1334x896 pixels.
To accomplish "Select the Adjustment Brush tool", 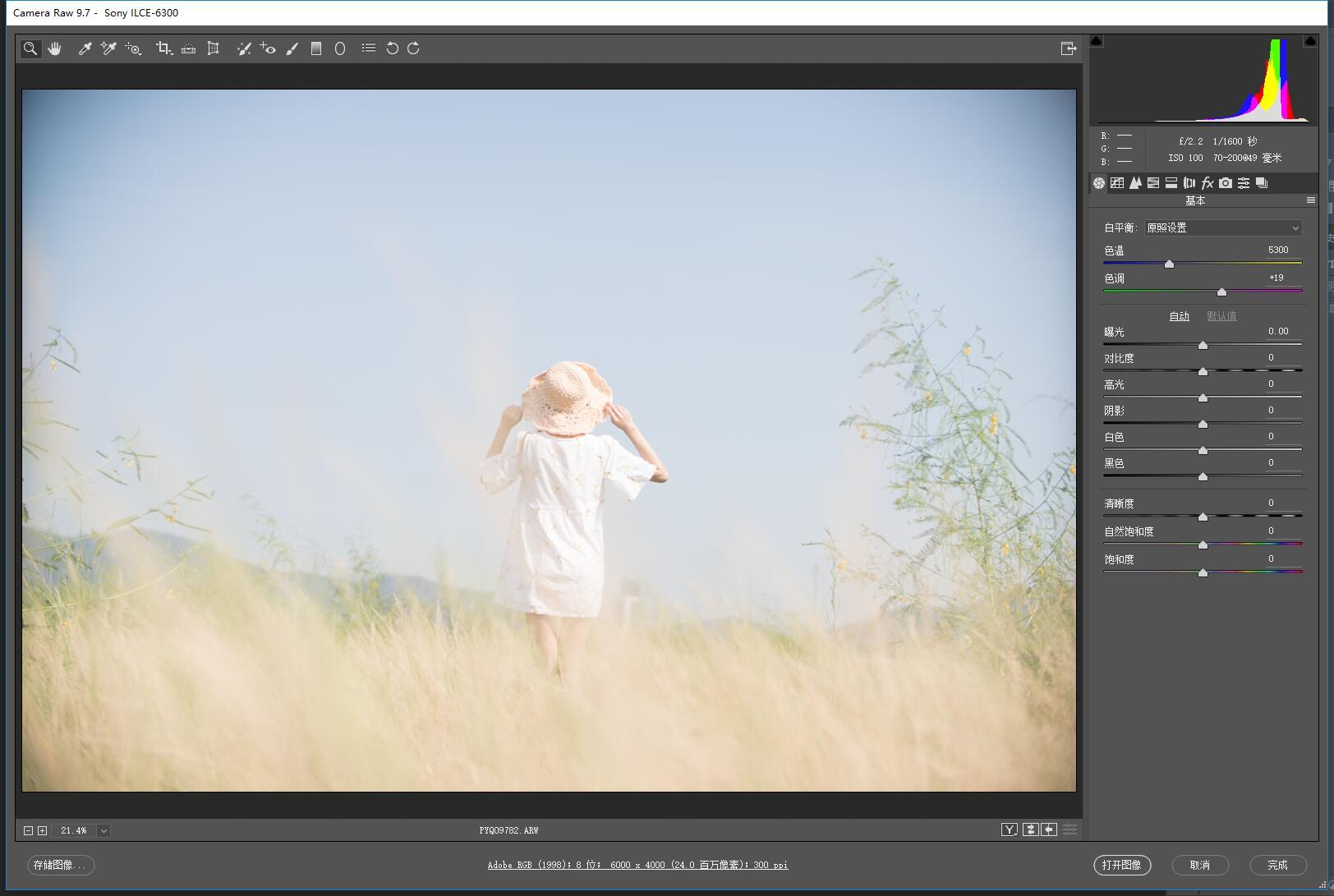I will click(292, 48).
